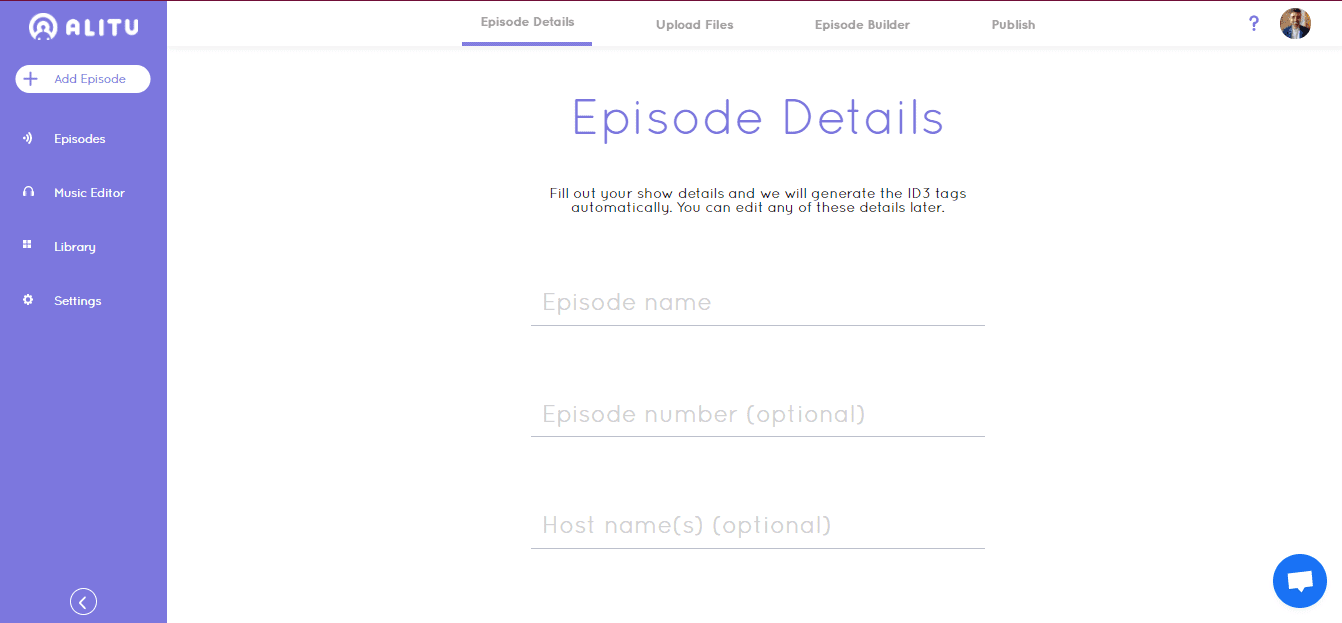The image size is (1342, 623).
Task: Click the Settings gear icon
Action: click(x=28, y=300)
